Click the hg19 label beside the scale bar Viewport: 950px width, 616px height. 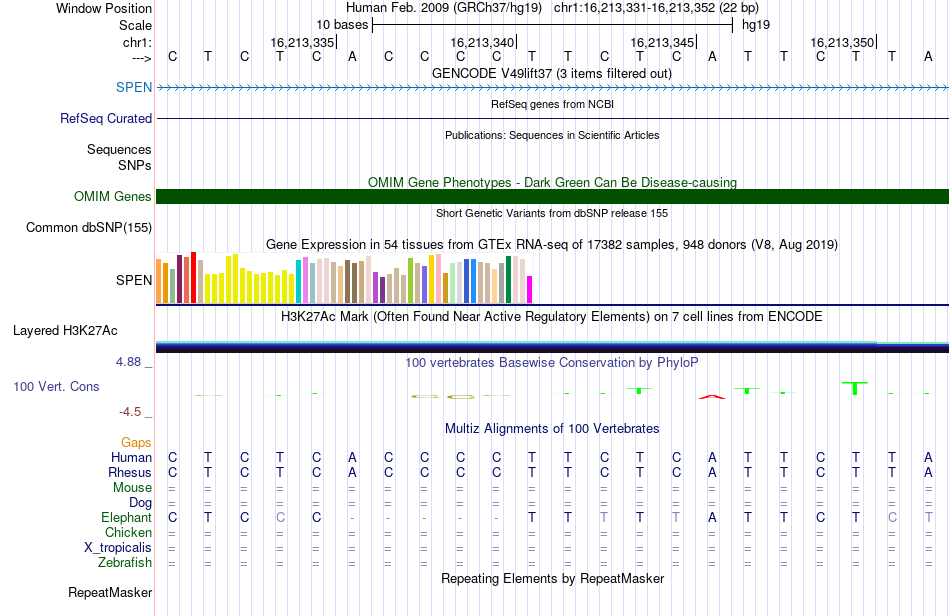(x=756, y=25)
